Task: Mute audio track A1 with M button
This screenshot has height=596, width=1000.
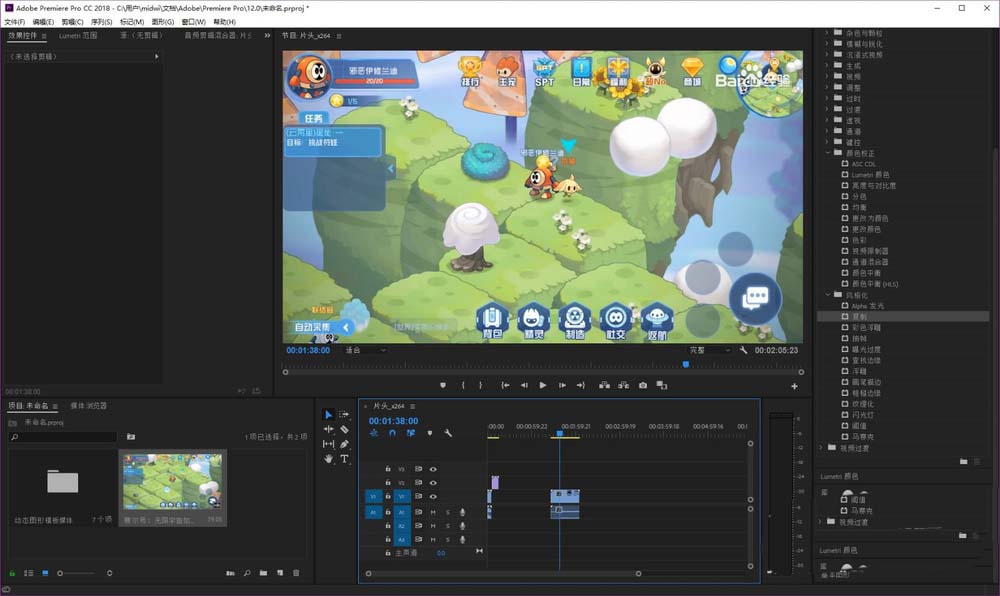Action: tap(433, 512)
